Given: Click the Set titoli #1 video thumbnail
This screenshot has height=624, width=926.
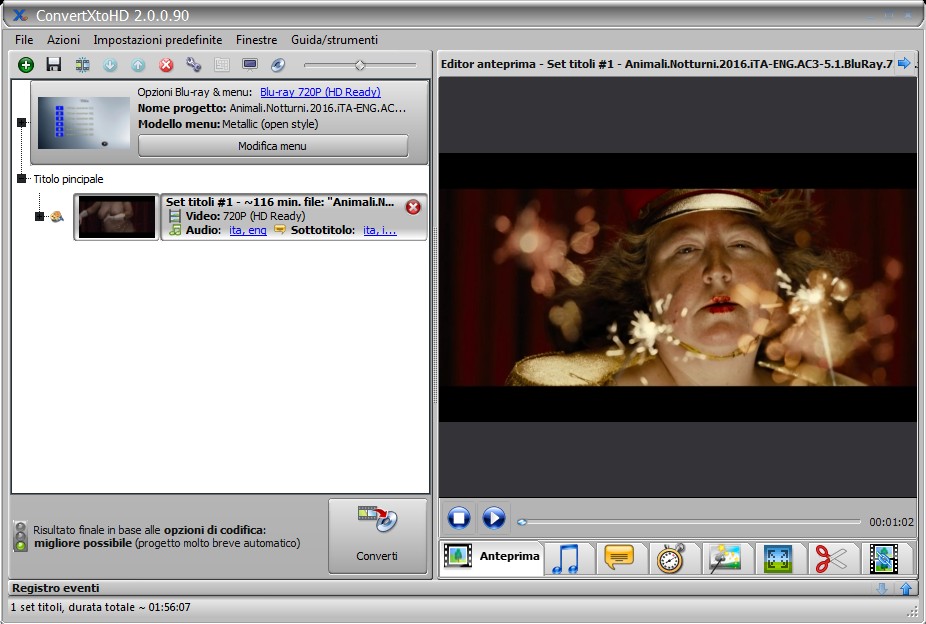Looking at the screenshot, I should (x=116, y=217).
